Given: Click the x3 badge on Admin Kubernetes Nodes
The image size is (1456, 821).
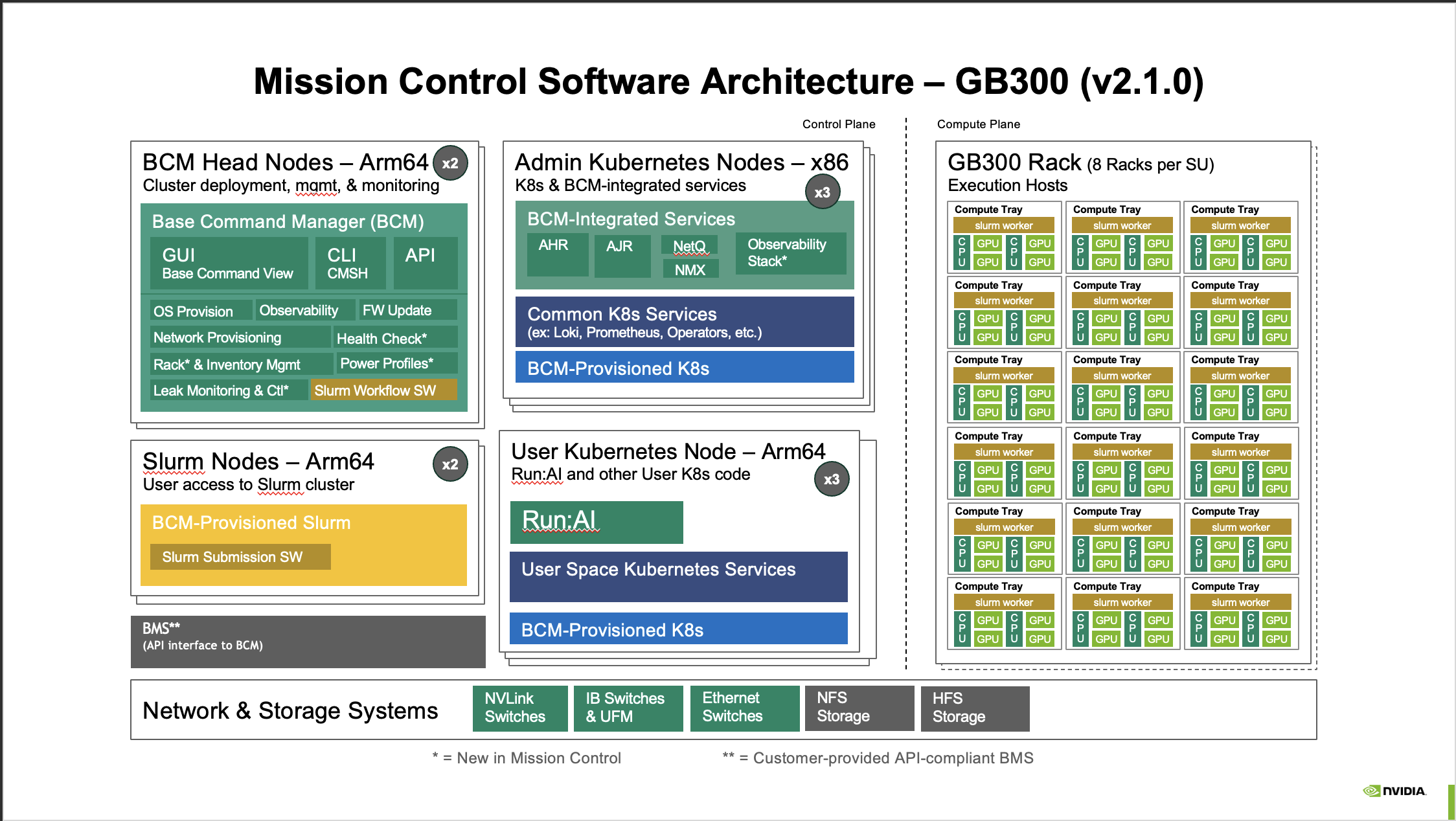Looking at the screenshot, I should click(822, 192).
